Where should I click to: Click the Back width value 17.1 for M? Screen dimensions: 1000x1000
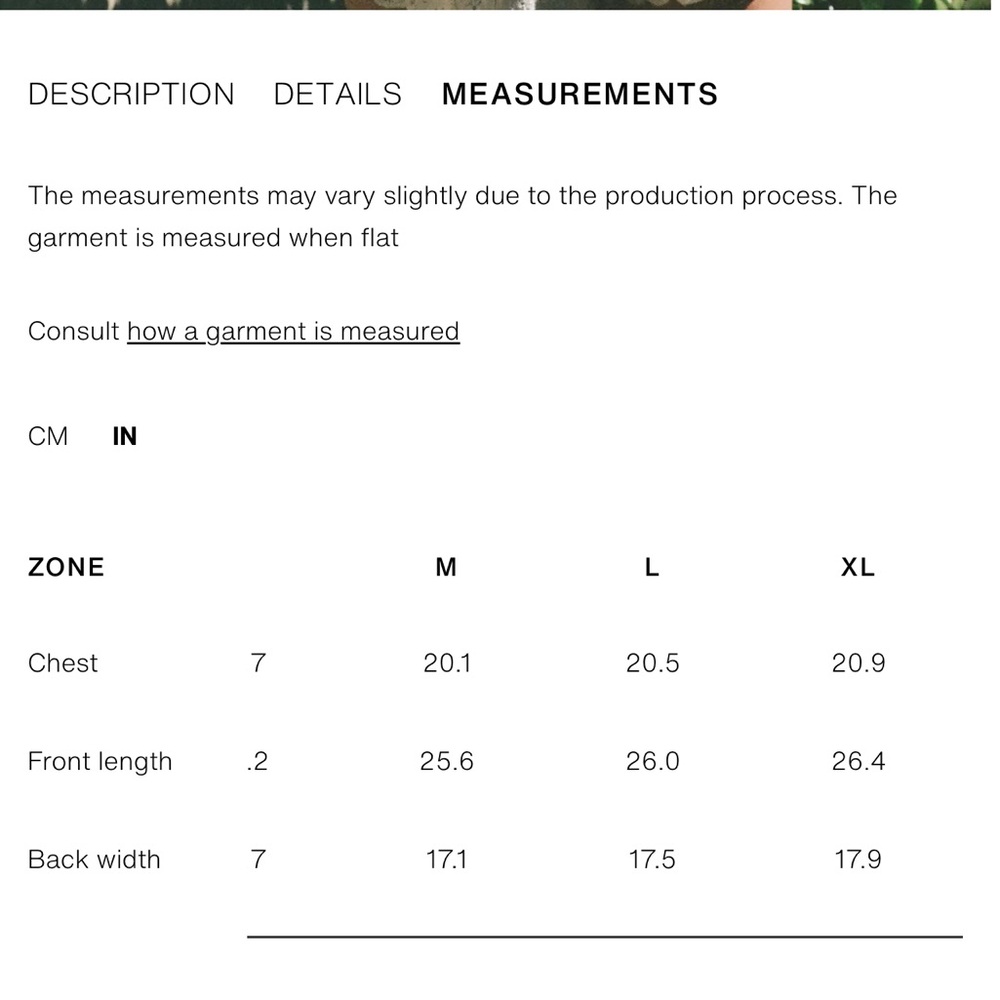click(x=446, y=860)
